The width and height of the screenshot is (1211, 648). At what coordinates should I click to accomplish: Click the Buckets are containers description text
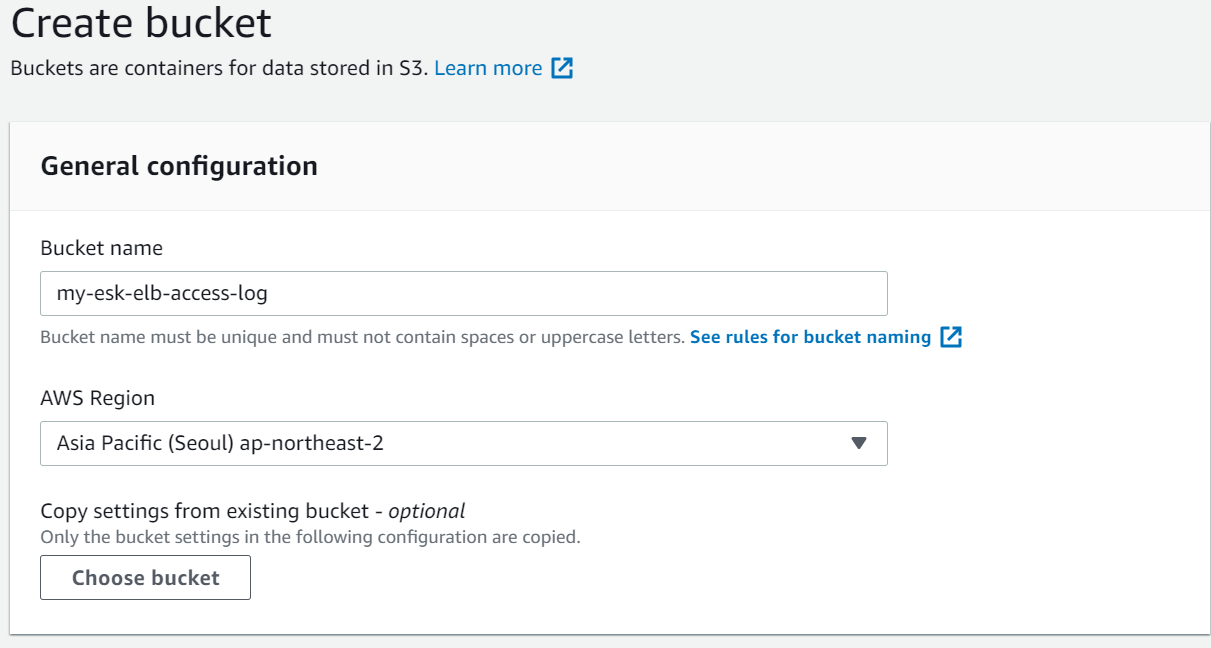218,69
